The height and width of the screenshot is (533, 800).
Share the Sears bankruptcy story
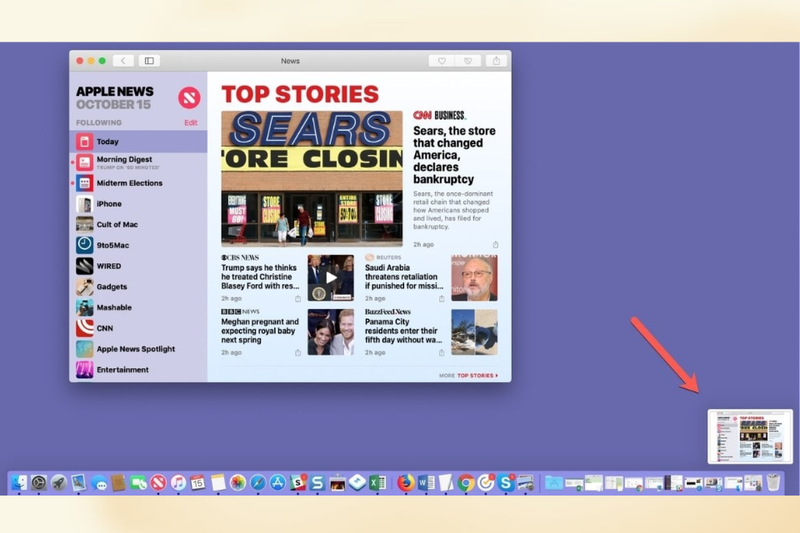click(x=495, y=245)
